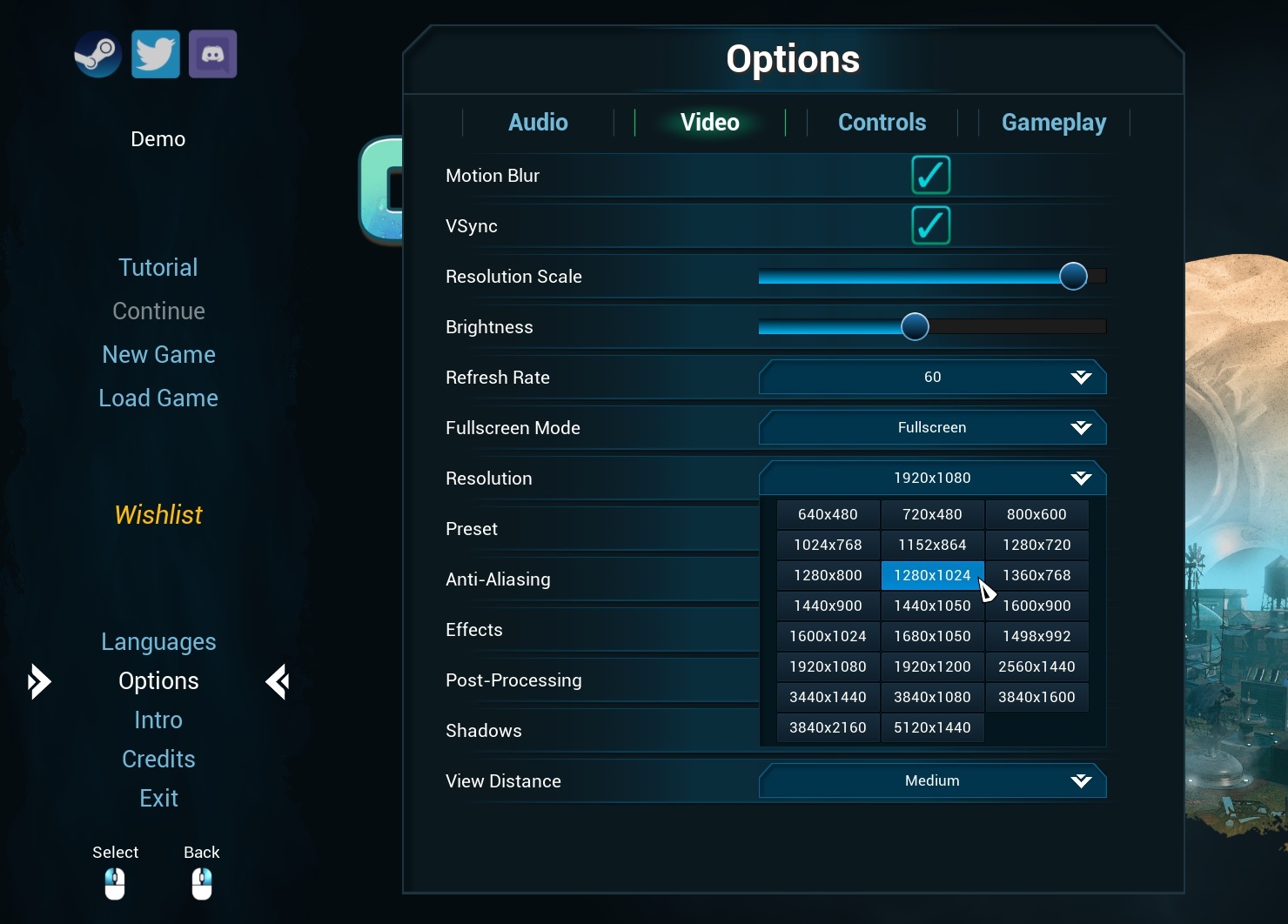Viewport: 1288px width, 924px height.
Task: Open the Gameplay tab
Action: click(x=1053, y=123)
